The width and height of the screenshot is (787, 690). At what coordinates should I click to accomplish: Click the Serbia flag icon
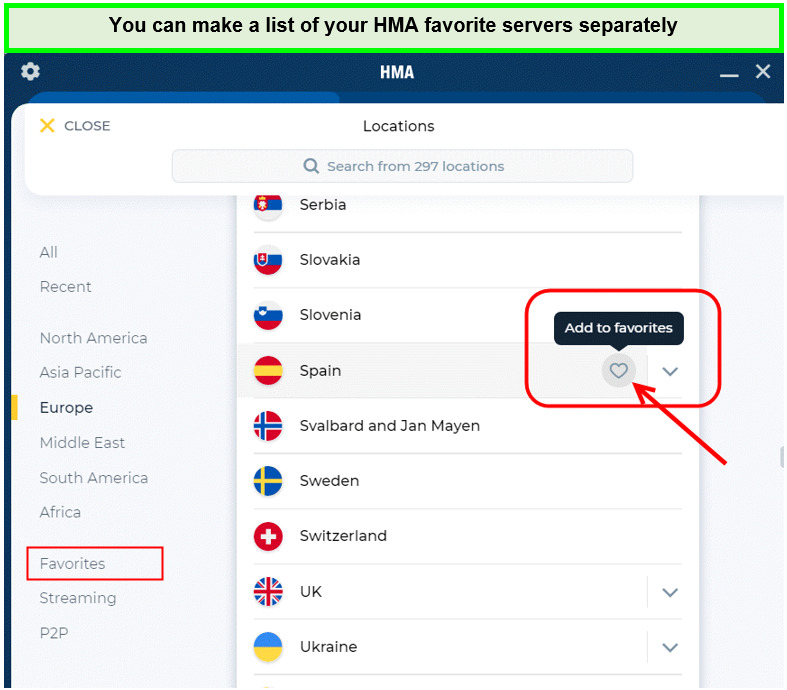point(268,206)
